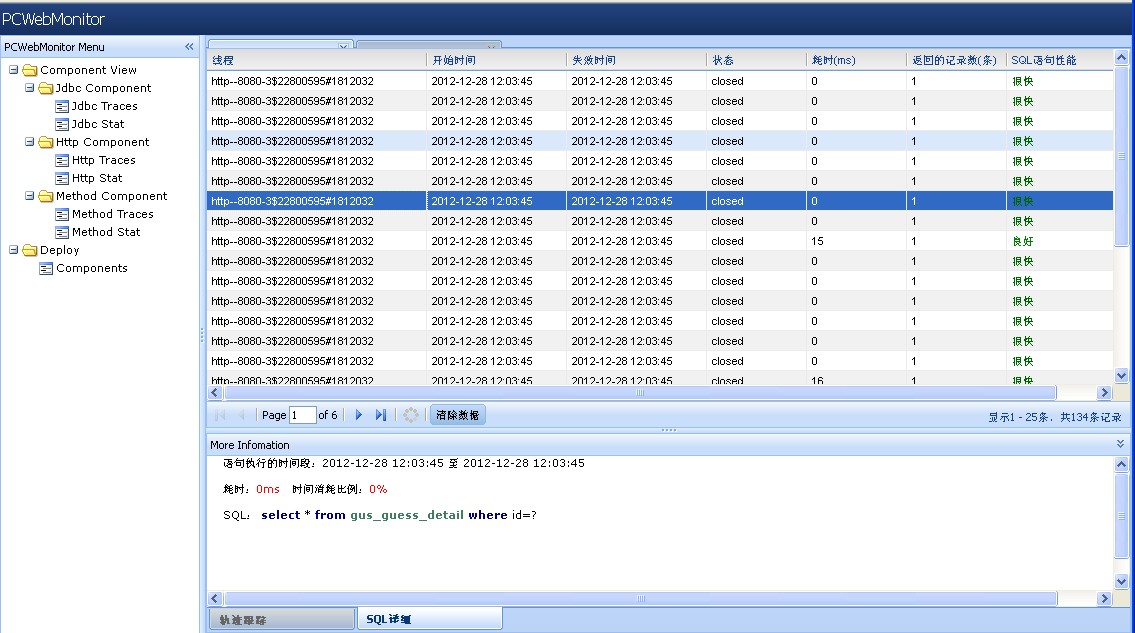Collapse the More Infomation panel
Image resolution: width=1135 pixels, height=633 pixels.
[x=1120, y=444]
